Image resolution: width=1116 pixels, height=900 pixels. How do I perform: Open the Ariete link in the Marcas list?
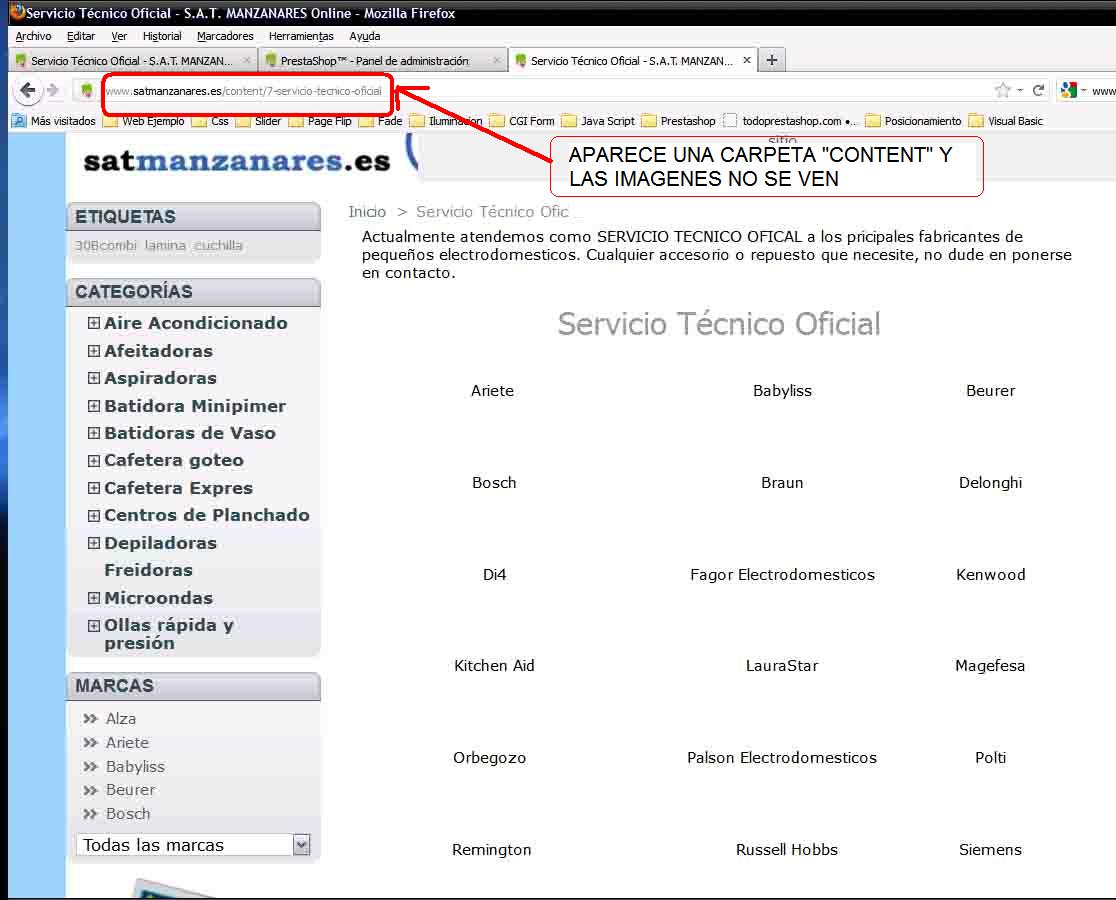(x=127, y=743)
